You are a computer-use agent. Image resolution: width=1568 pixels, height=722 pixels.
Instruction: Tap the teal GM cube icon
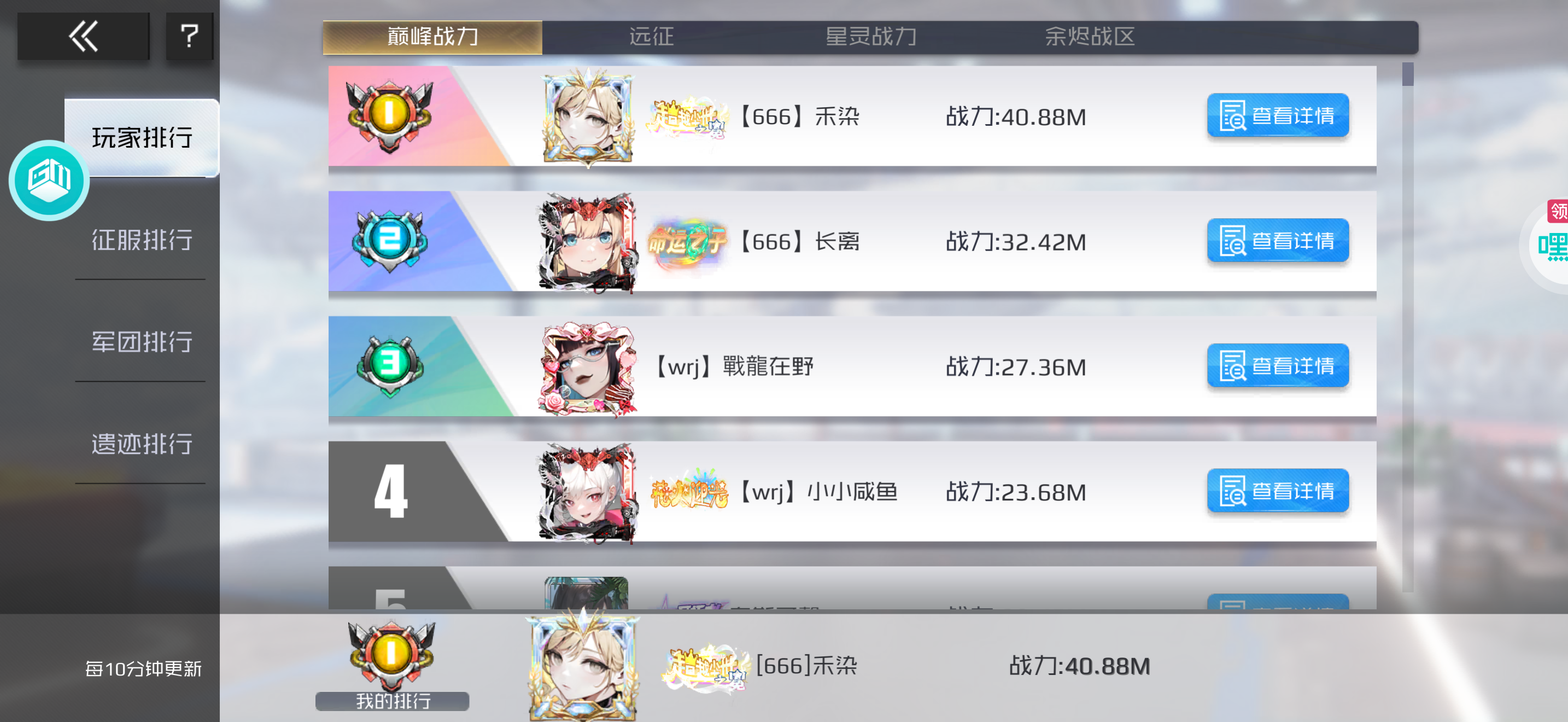pos(49,180)
